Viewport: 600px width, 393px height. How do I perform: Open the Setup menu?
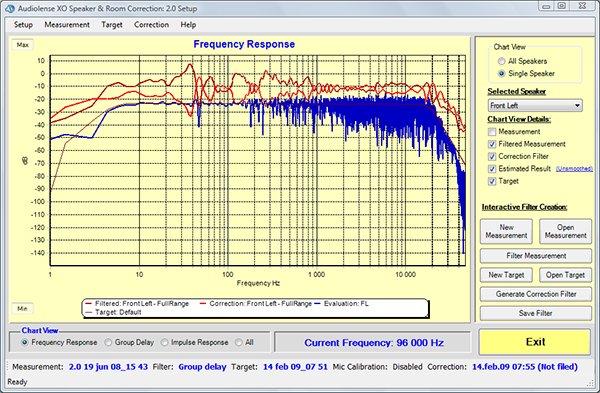click(23, 25)
